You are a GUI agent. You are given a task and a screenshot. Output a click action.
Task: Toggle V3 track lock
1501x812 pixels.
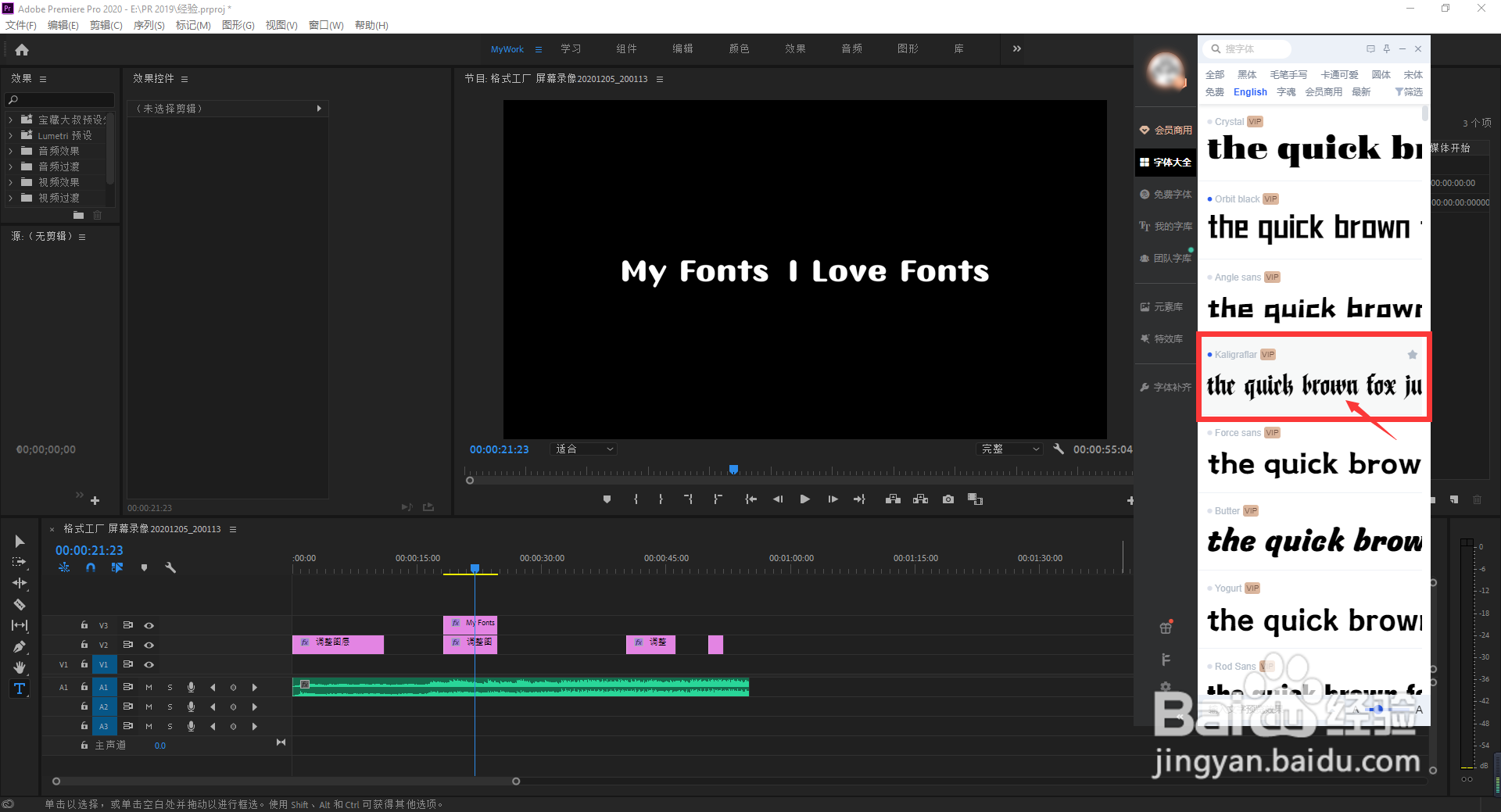click(84, 625)
